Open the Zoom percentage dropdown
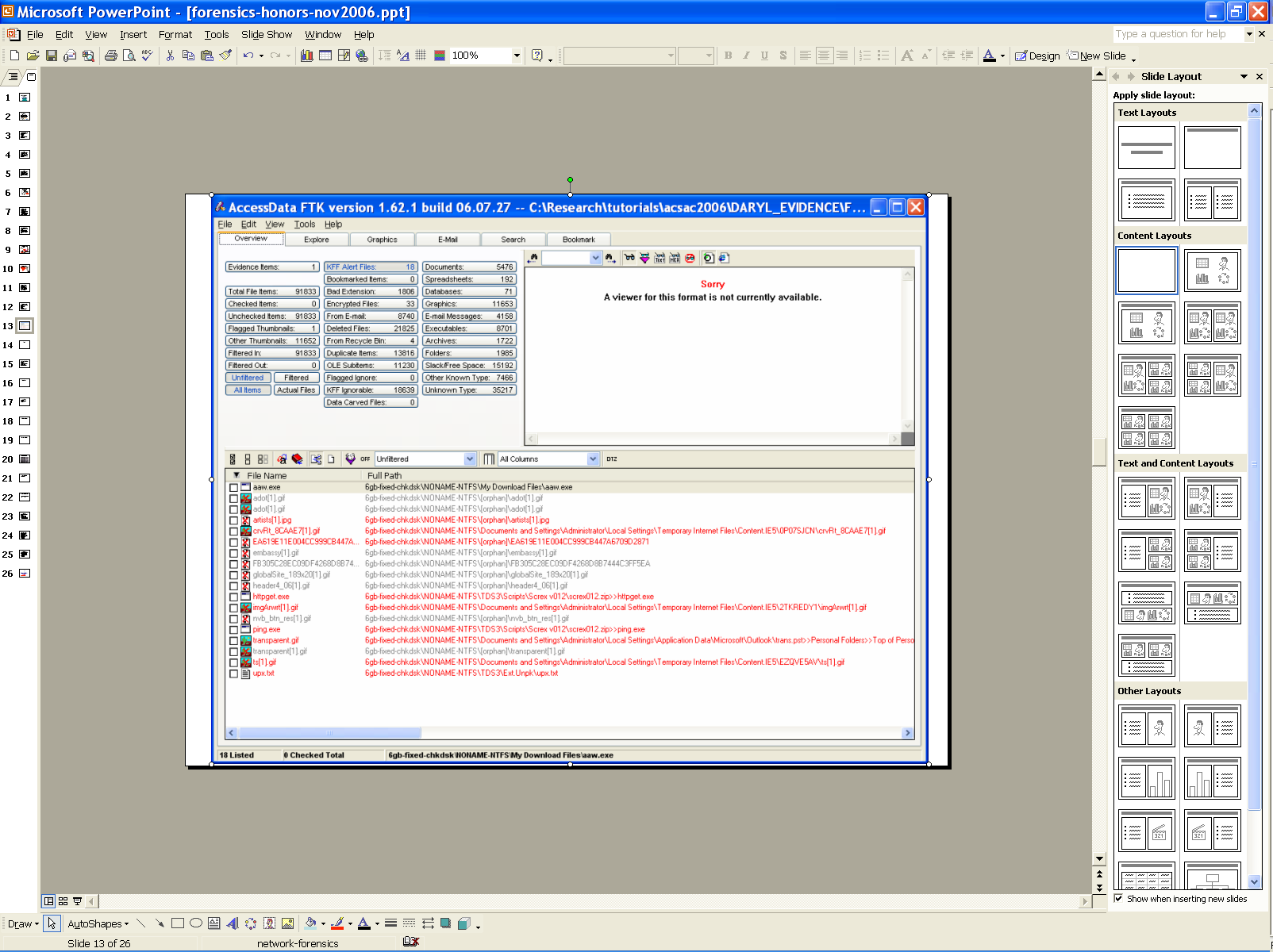 tap(517, 56)
